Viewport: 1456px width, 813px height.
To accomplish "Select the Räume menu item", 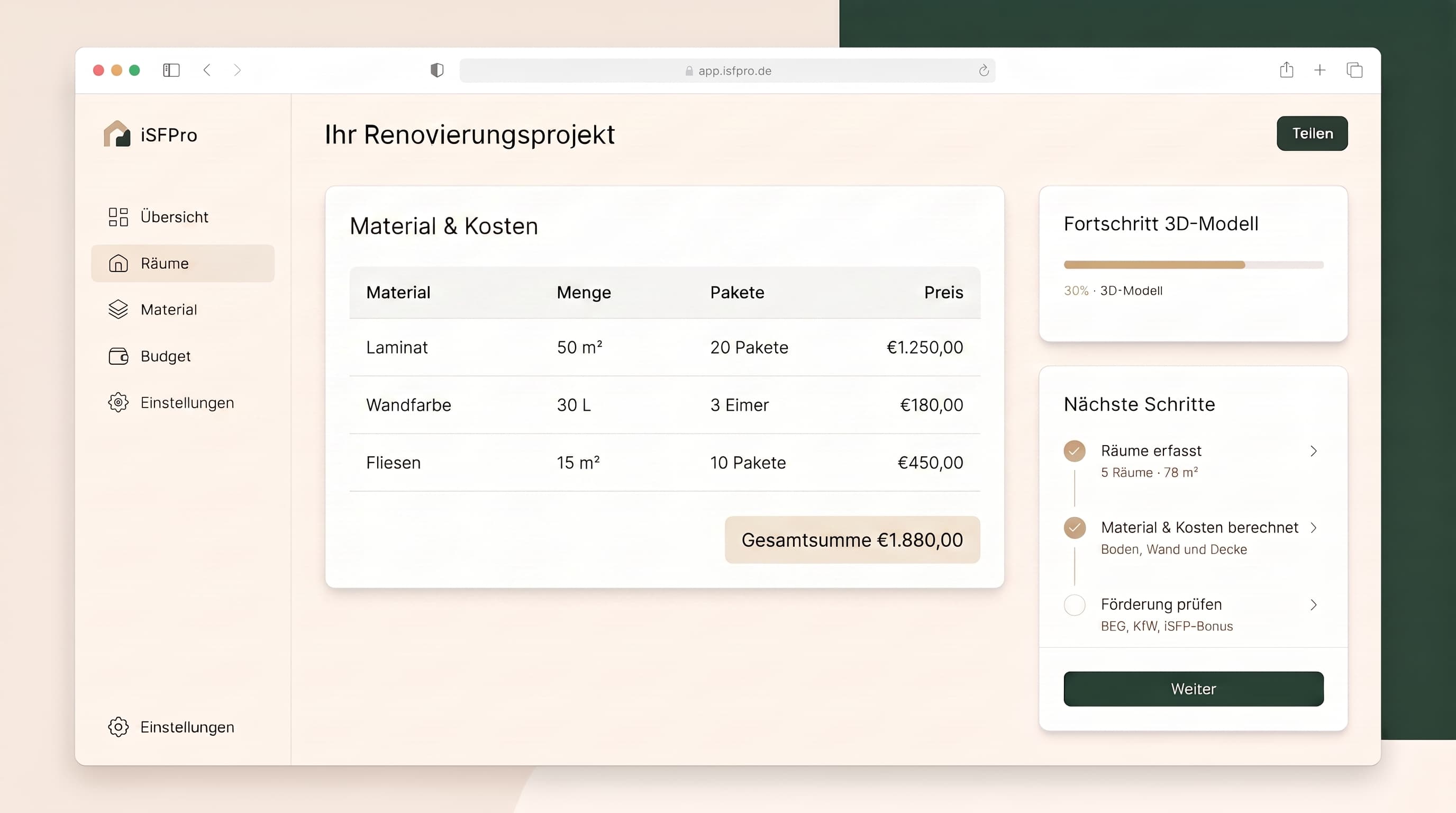I will (183, 264).
